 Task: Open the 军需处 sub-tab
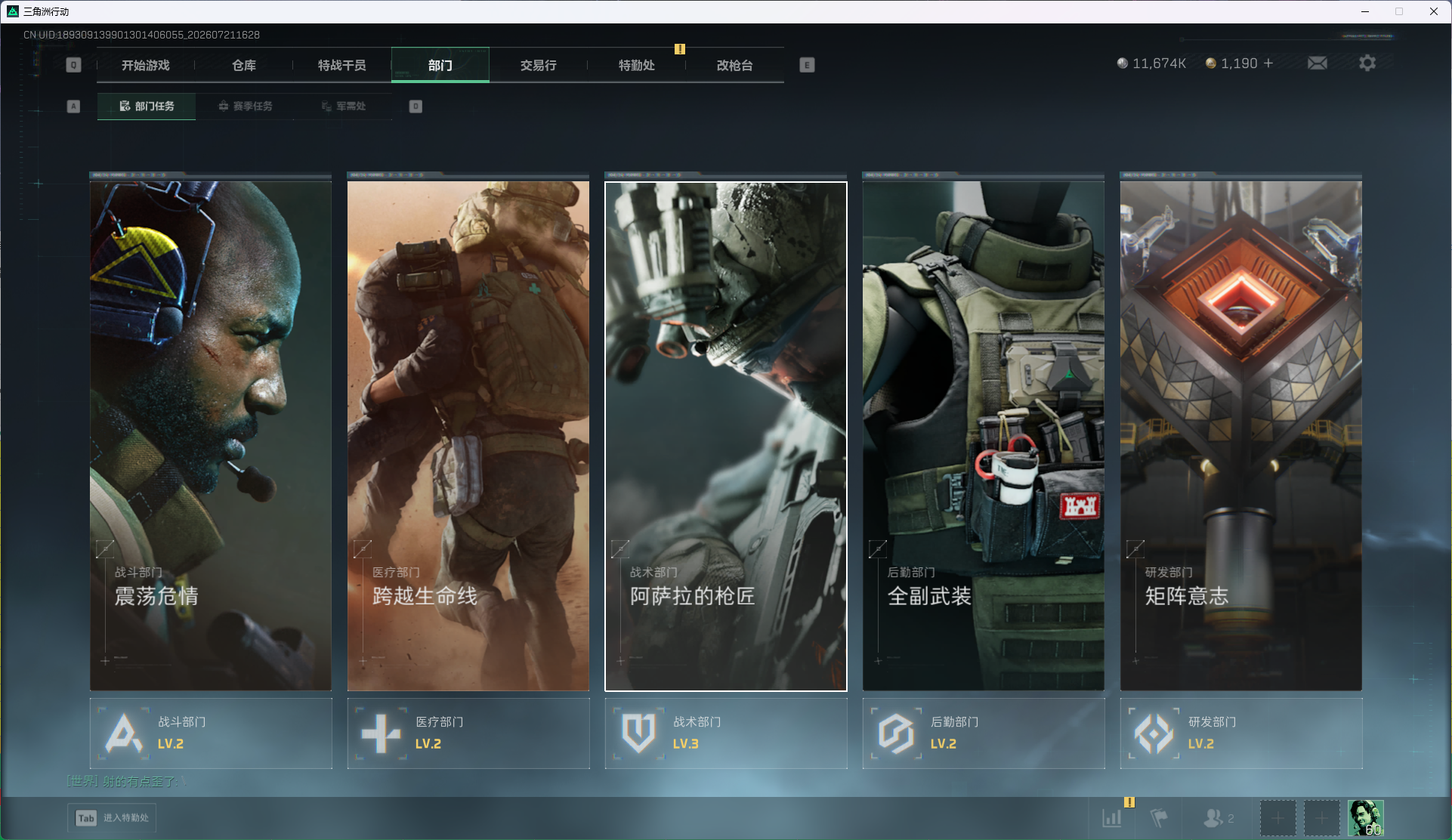tap(344, 107)
